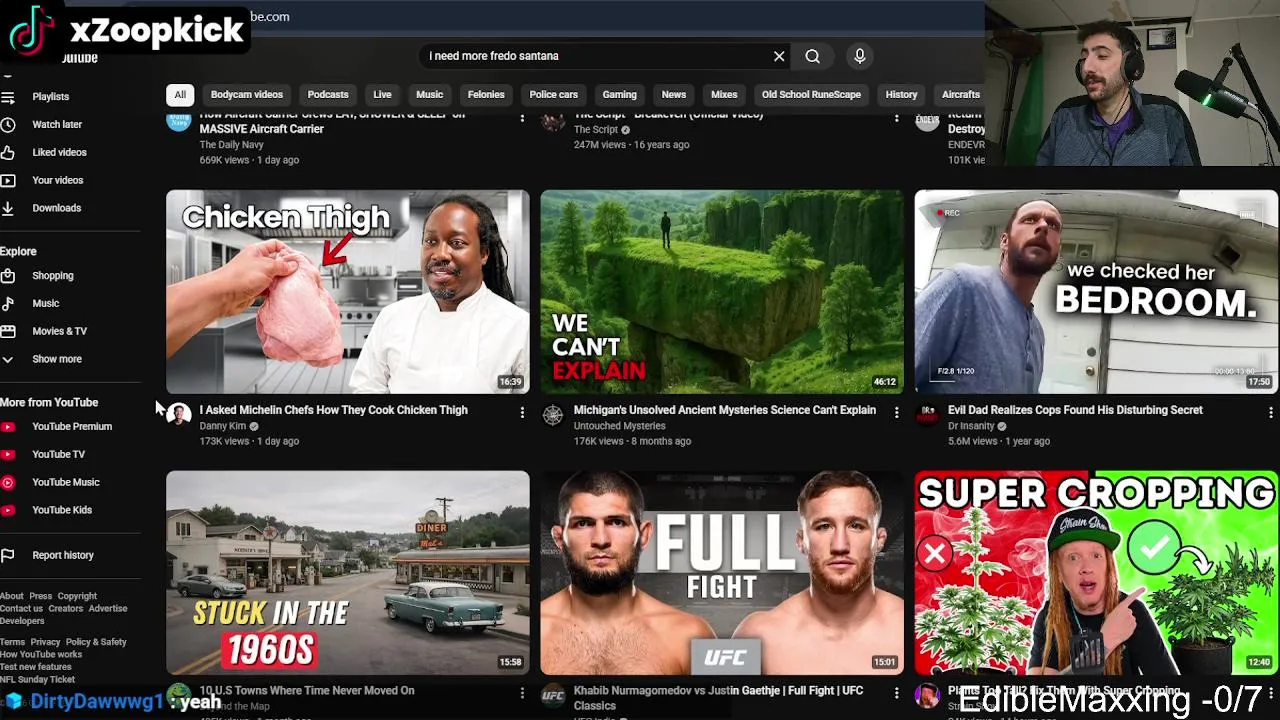This screenshot has height=720, width=1280.
Task: Expand Show more under Explore
Action: point(57,359)
